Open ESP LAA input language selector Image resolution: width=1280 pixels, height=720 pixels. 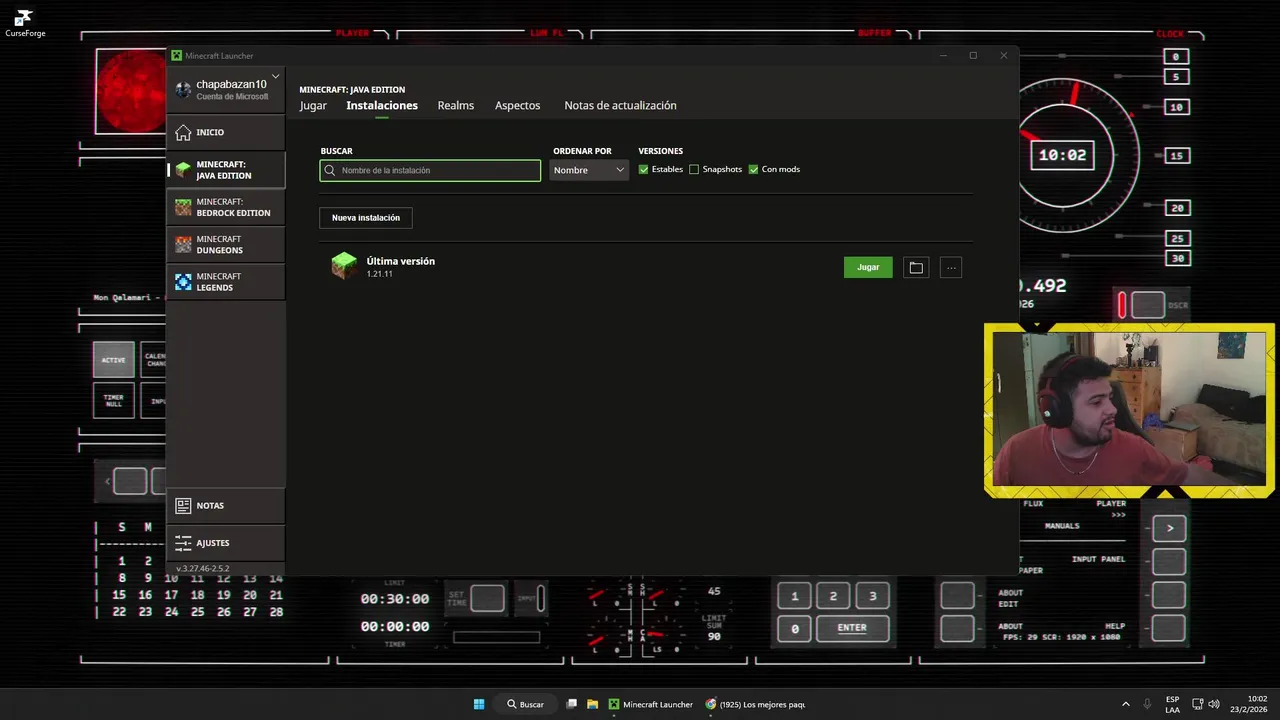pyautogui.click(x=1172, y=704)
